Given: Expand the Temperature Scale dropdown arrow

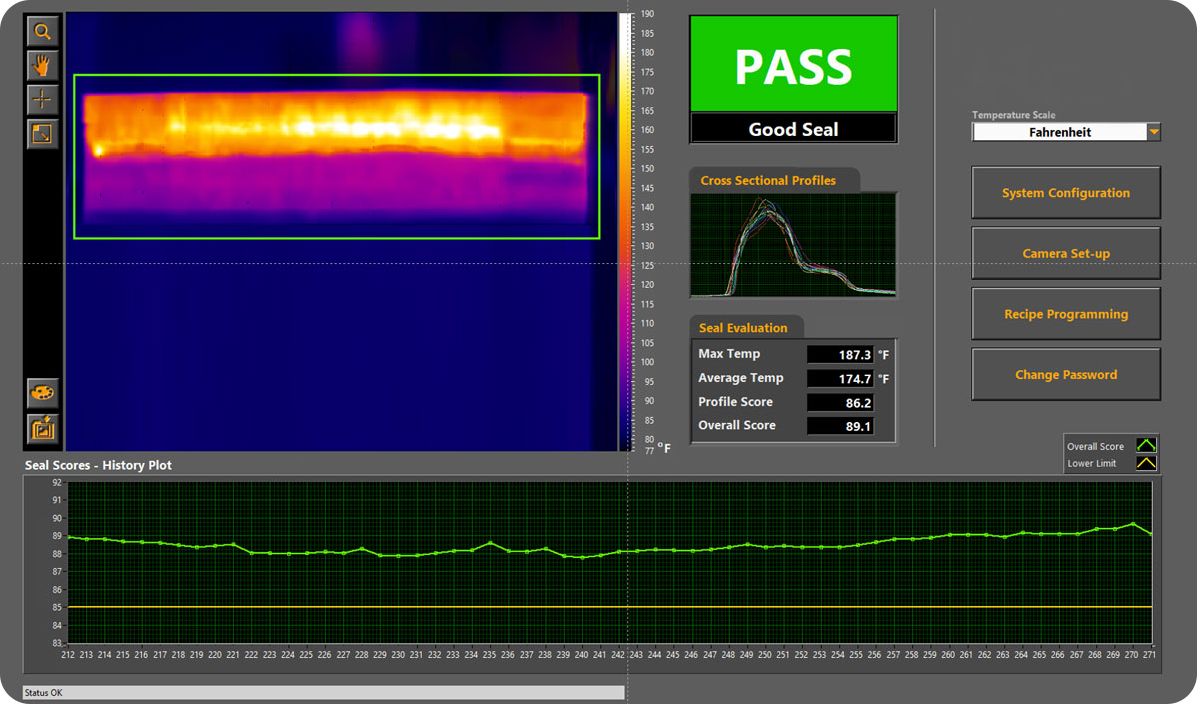Looking at the screenshot, I should (1154, 132).
